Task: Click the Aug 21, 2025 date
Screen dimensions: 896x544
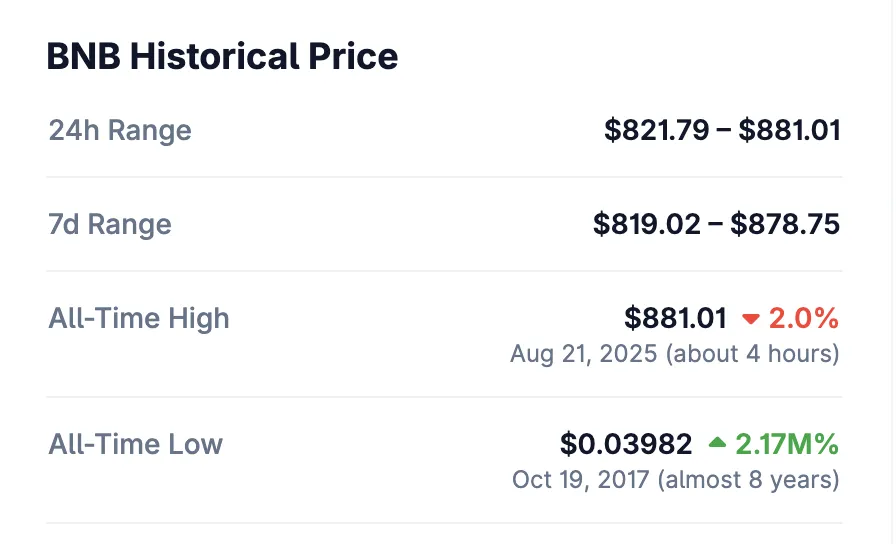Action: (x=584, y=354)
